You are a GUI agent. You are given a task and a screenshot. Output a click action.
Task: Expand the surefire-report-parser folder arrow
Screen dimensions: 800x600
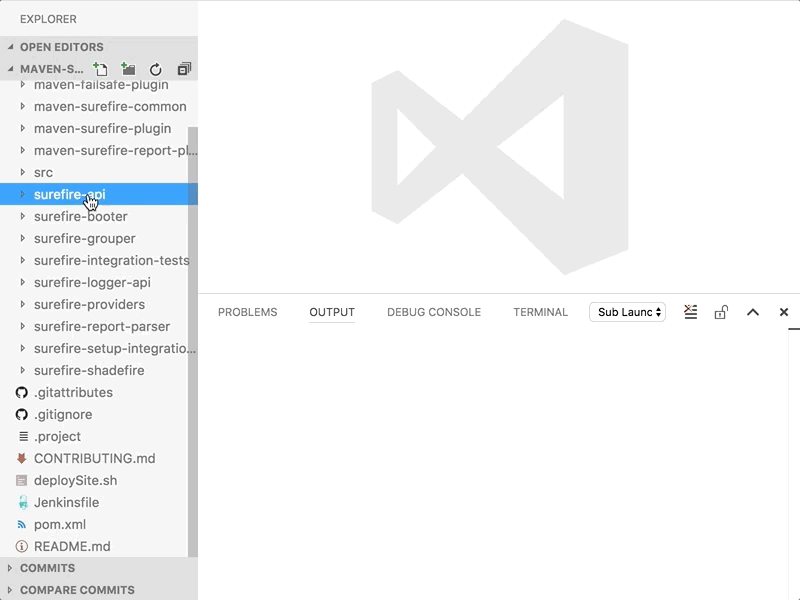point(22,326)
